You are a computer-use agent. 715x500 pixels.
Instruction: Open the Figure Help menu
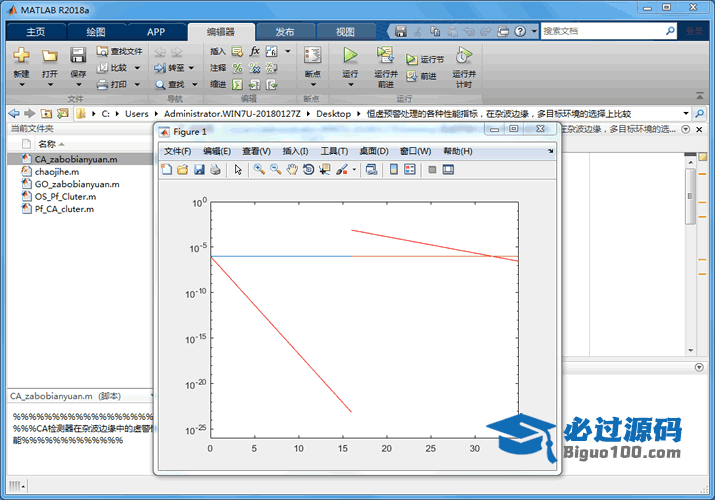(x=457, y=151)
